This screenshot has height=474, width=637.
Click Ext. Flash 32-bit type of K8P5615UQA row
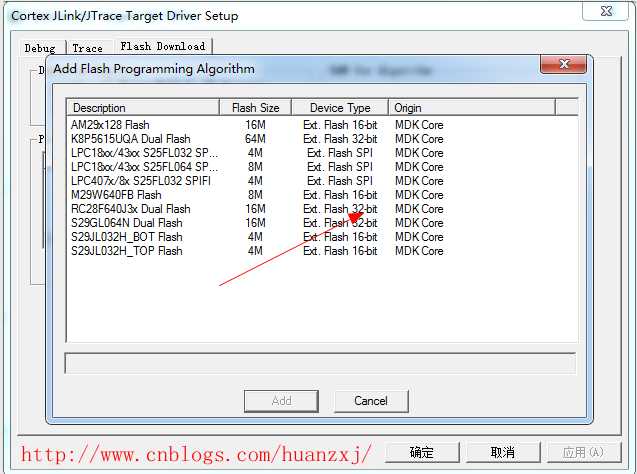pyautogui.click(x=340, y=139)
